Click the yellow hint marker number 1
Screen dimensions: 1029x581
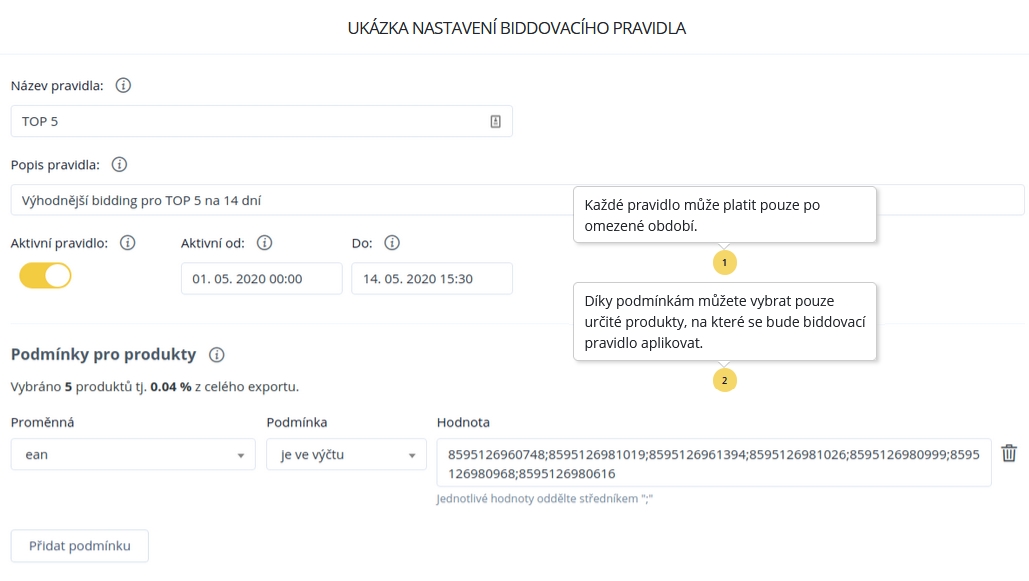(724, 262)
